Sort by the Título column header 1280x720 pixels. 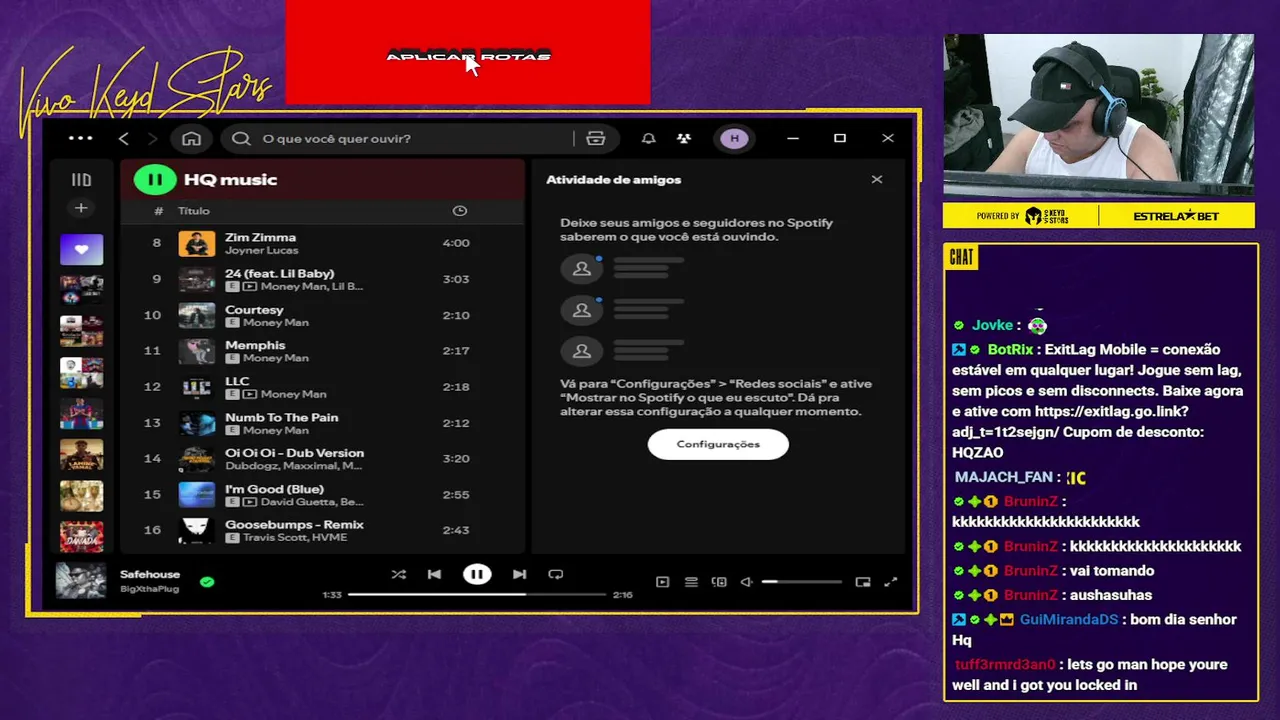click(x=194, y=211)
